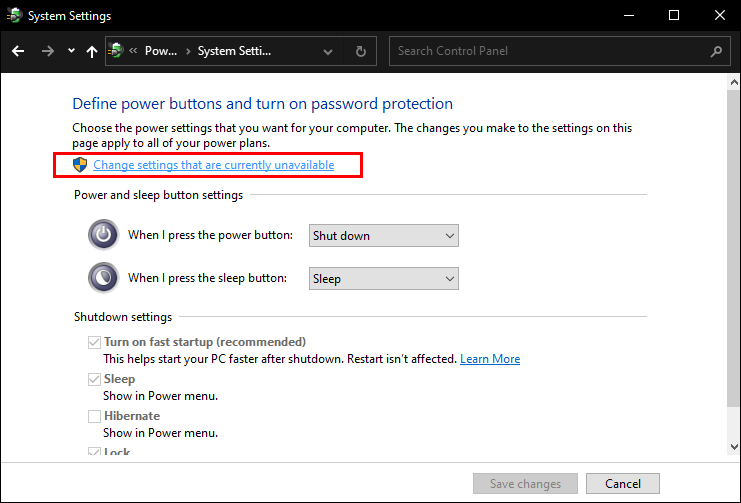The image size is (741, 503).
Task: Click the shield icon beside Change settings
Action: point(81,164)
